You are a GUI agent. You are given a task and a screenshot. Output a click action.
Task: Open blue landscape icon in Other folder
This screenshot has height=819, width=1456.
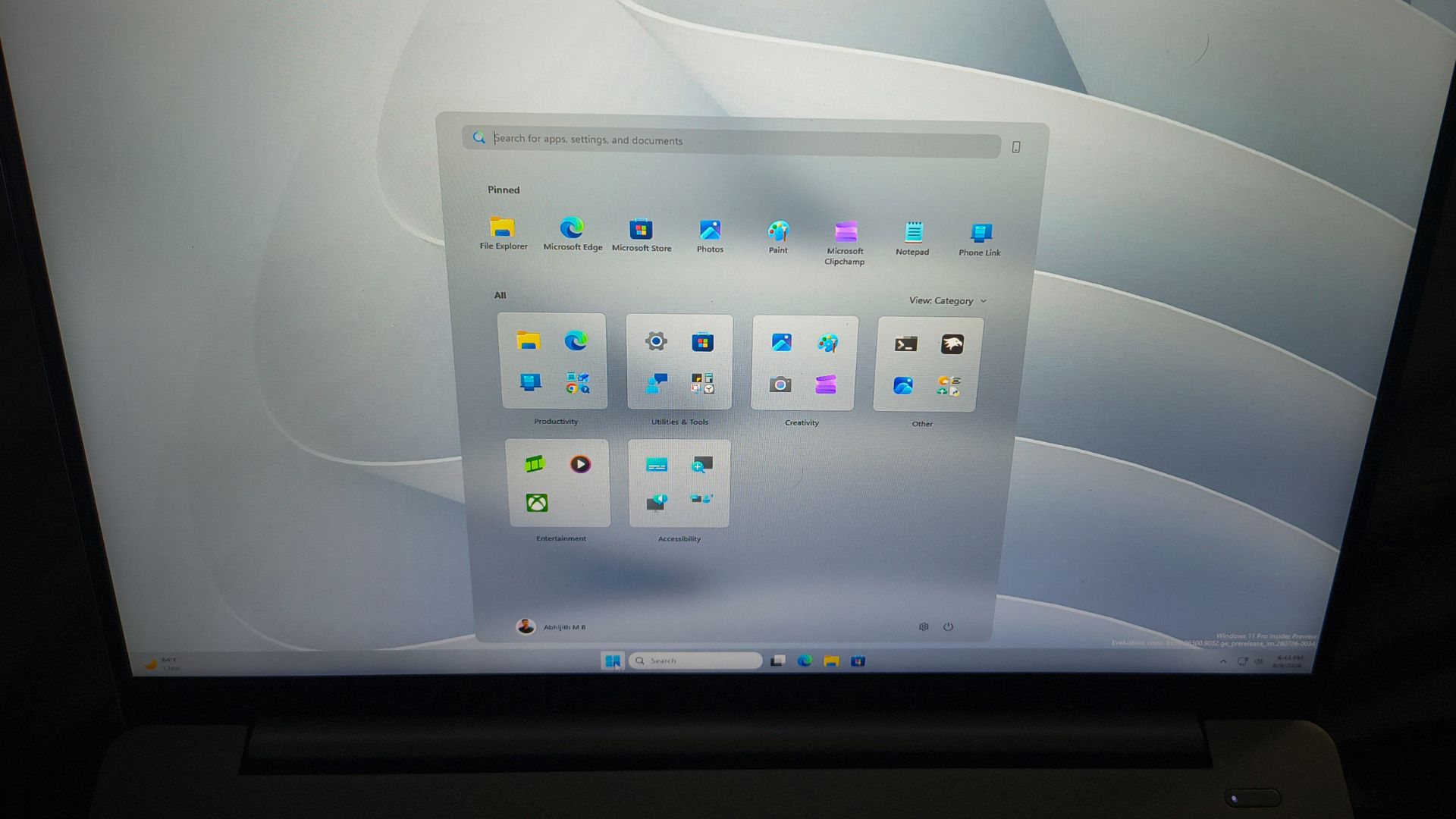tap(902, 386)
